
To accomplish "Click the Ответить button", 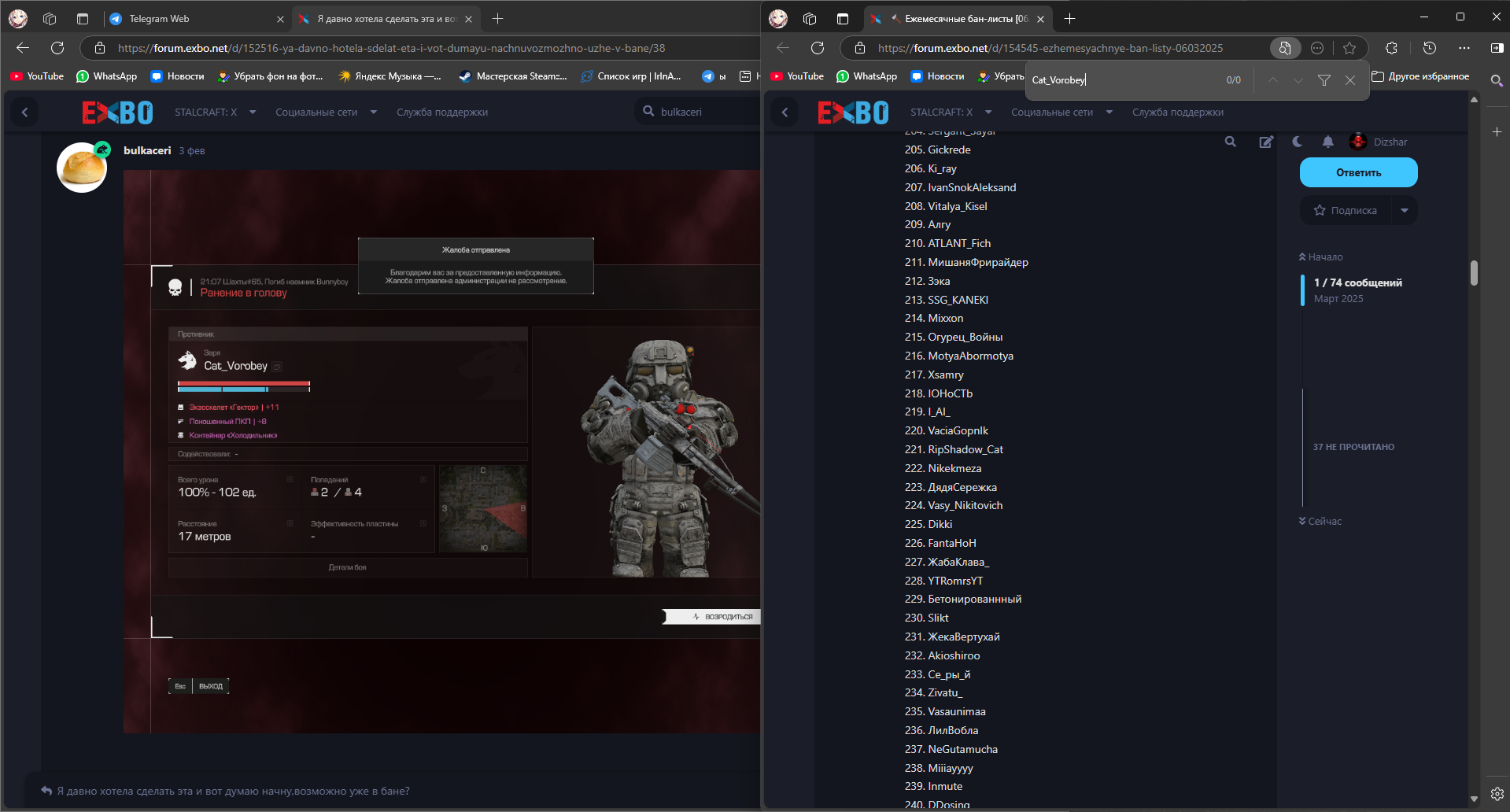I will pyautogui.click(x=1359, y=172).
